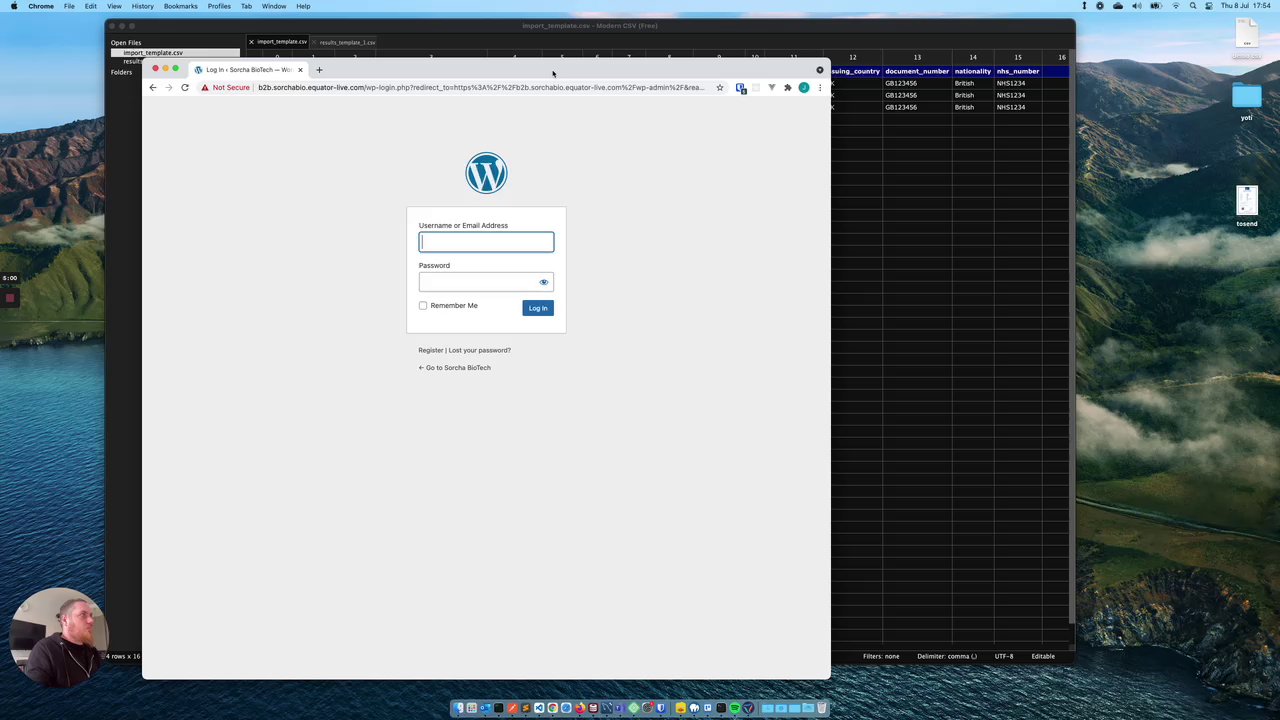This screenshot has height=720, width=1280.
Task: Click the UTF-8 encoding status entry
Action: [1004, 656]
